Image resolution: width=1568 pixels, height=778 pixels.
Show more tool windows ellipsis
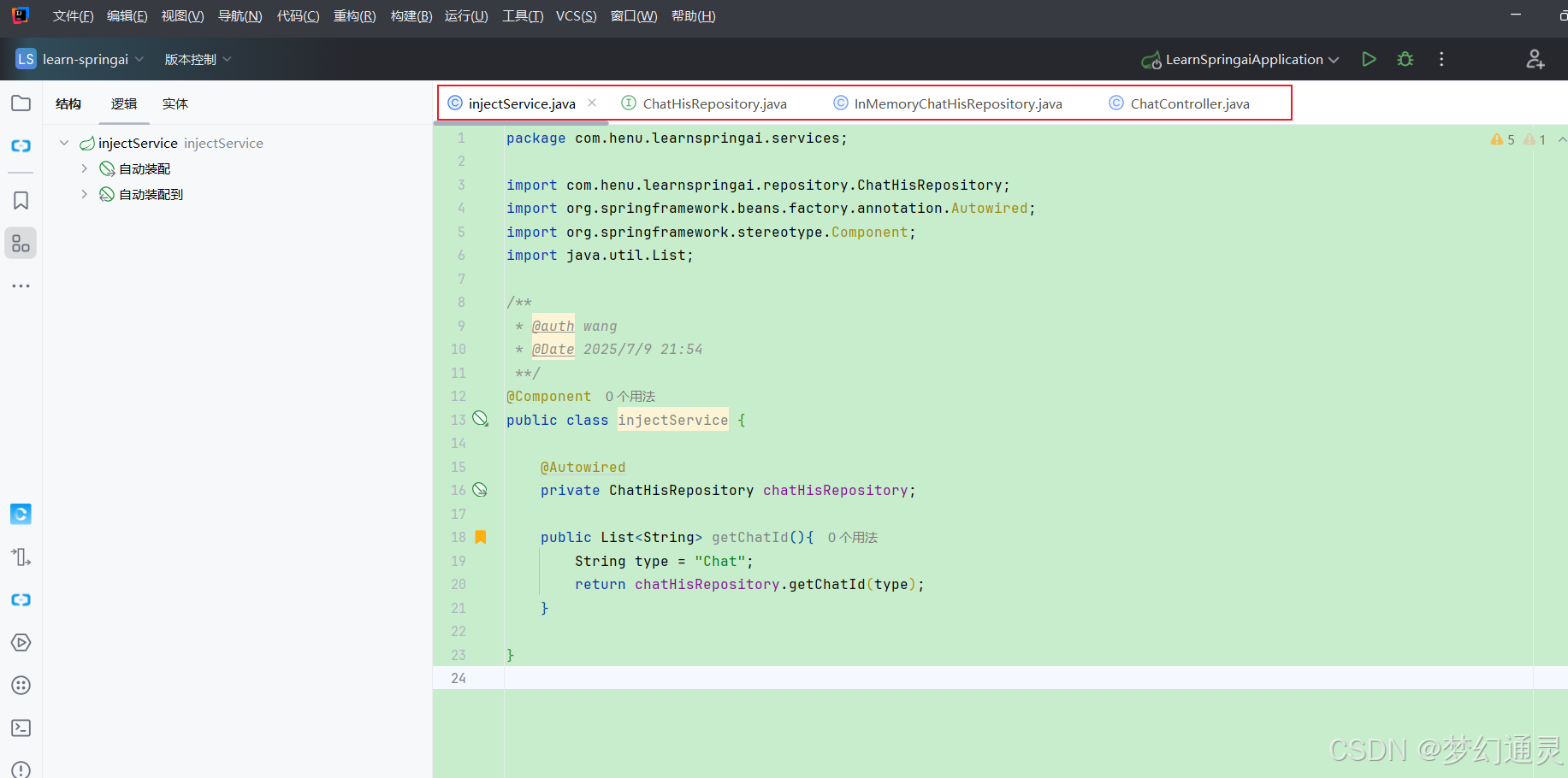coord(21,286)
